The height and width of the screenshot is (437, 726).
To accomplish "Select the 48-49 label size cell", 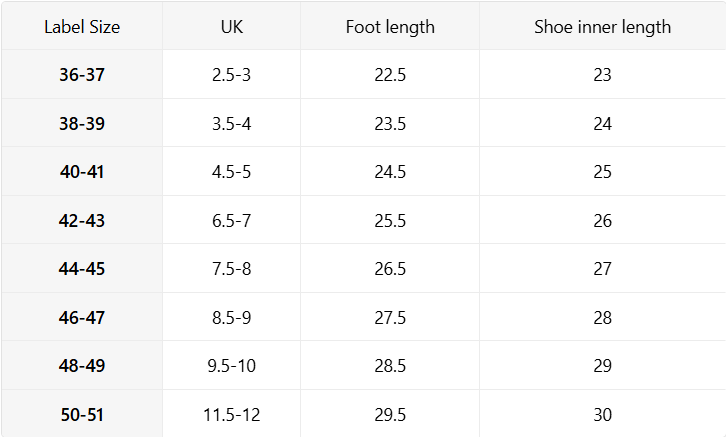I will pos(82,366).
